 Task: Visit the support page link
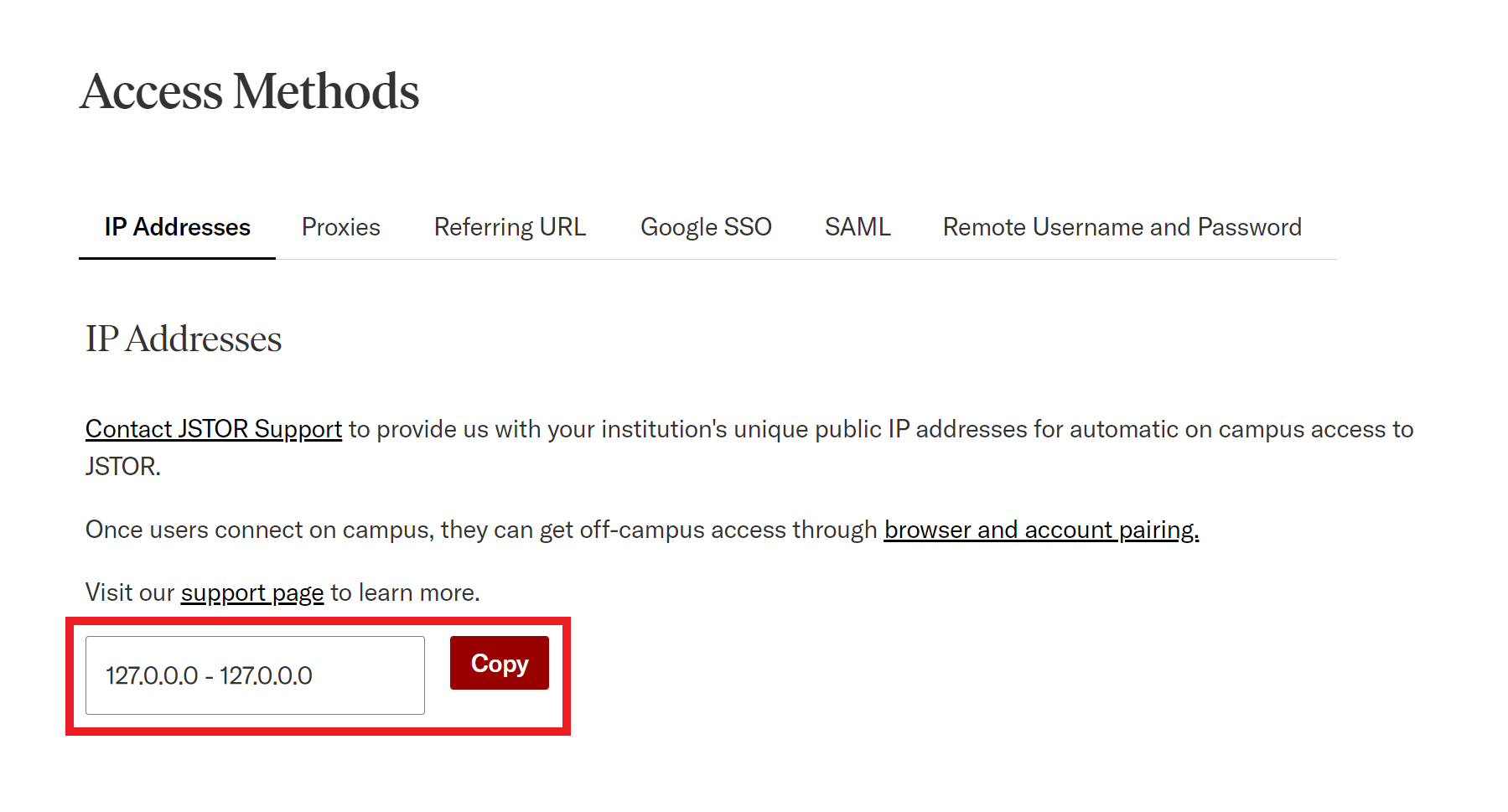251,592
